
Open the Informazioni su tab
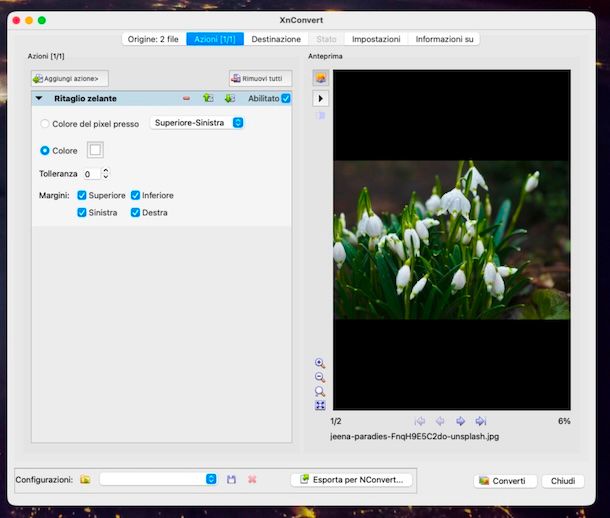click(444, 39)
